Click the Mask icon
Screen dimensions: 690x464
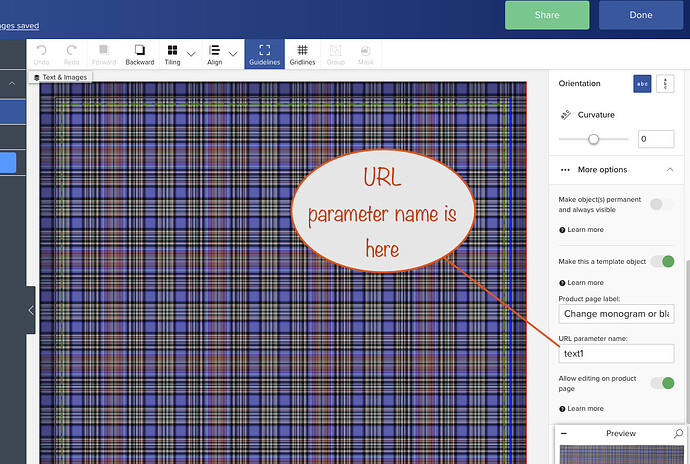pos(366,55)
